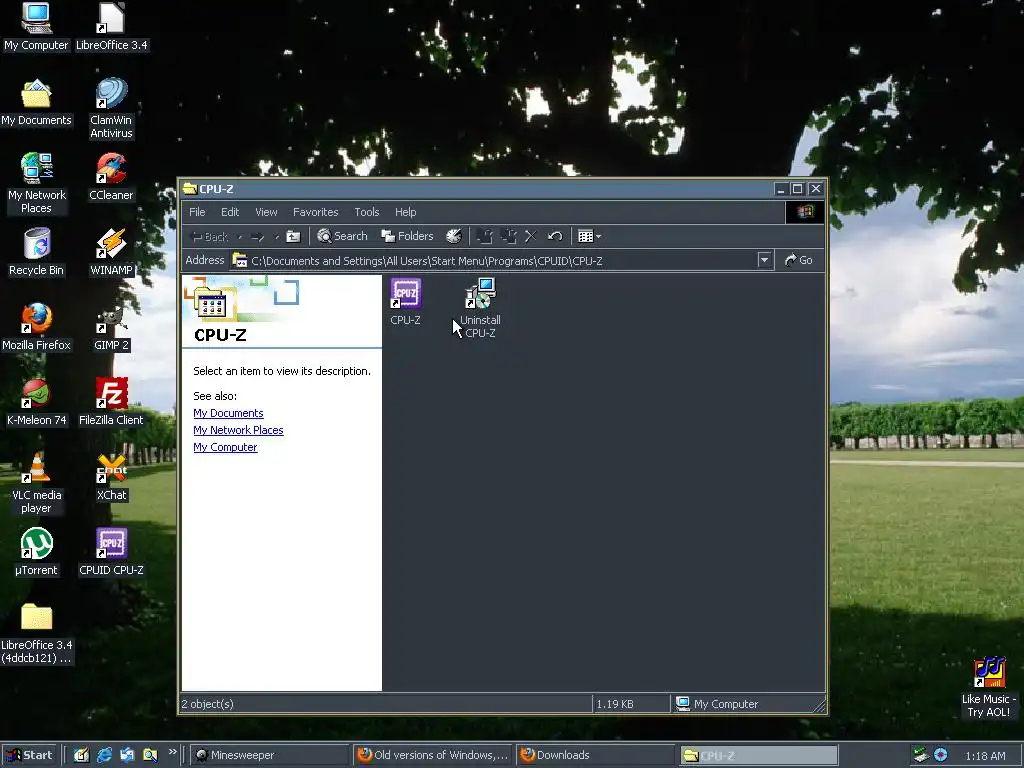Click the 2 object(s) status bar text
Viewport: 1024px width, 768px height.
207,704
